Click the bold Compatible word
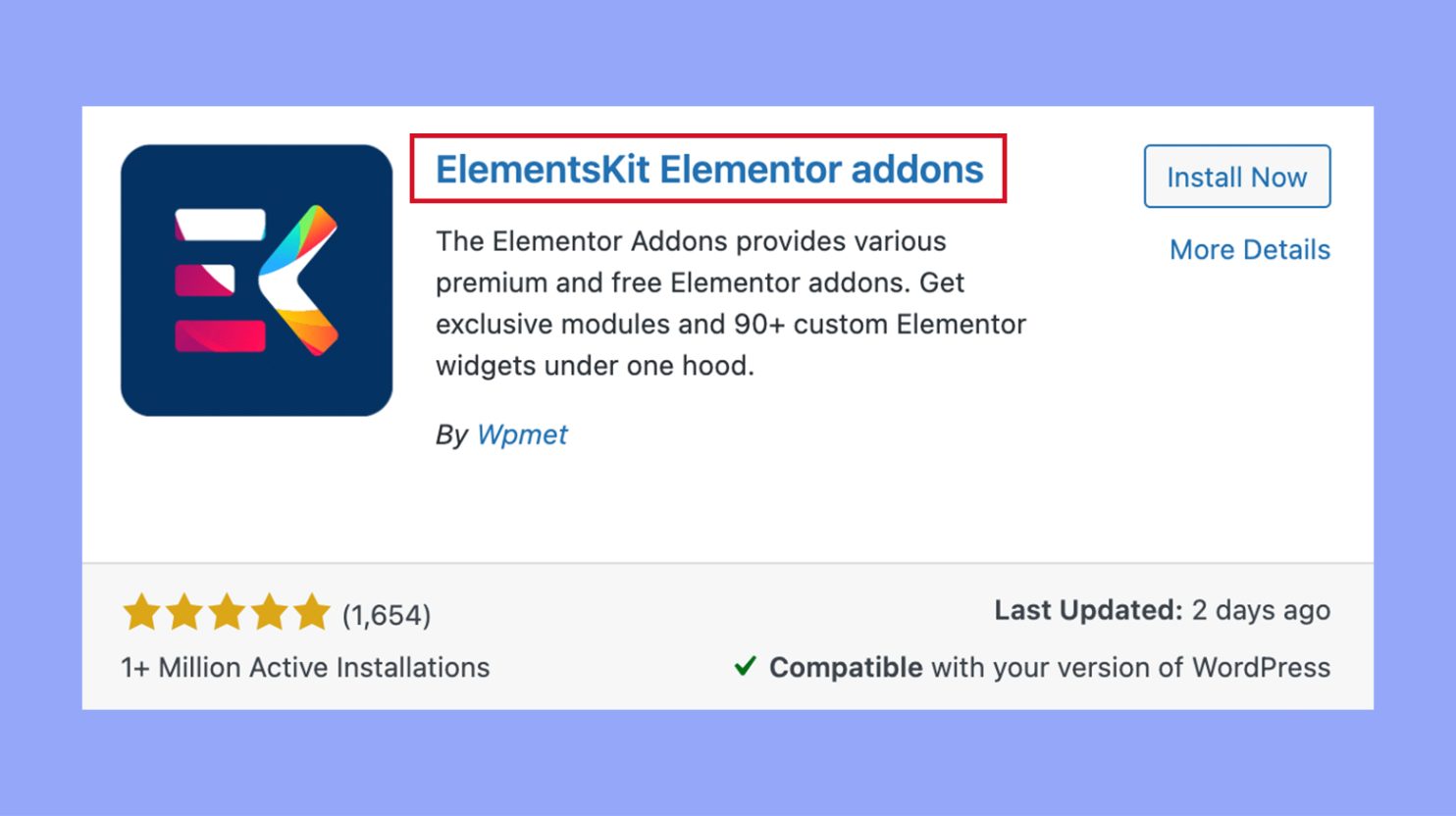The height and width of the screenshot is (816, 1456). pos(845,668)
